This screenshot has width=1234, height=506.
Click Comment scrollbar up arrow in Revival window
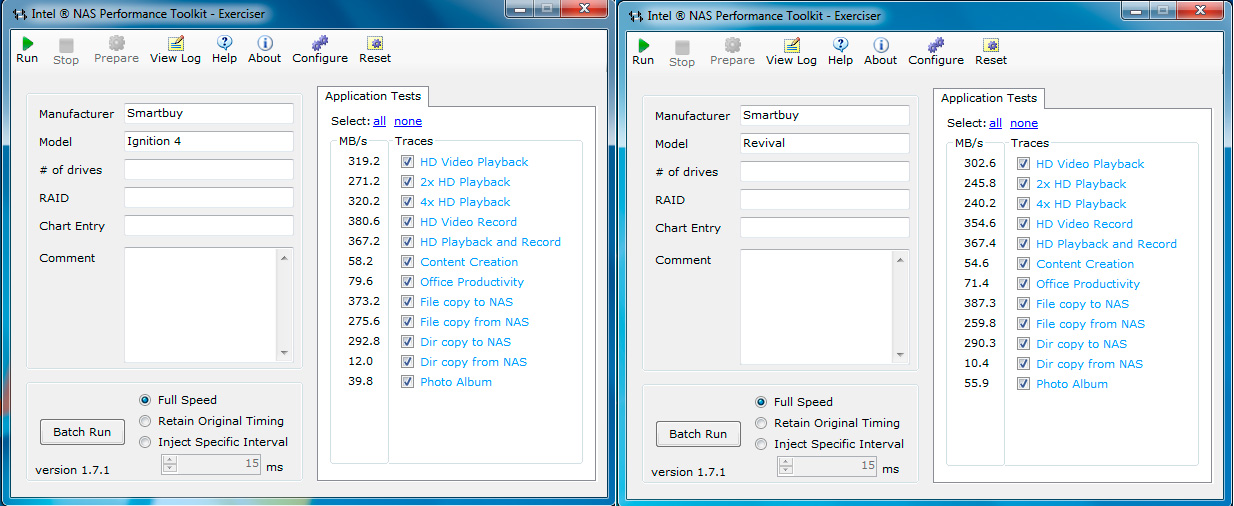pos(901,260)
